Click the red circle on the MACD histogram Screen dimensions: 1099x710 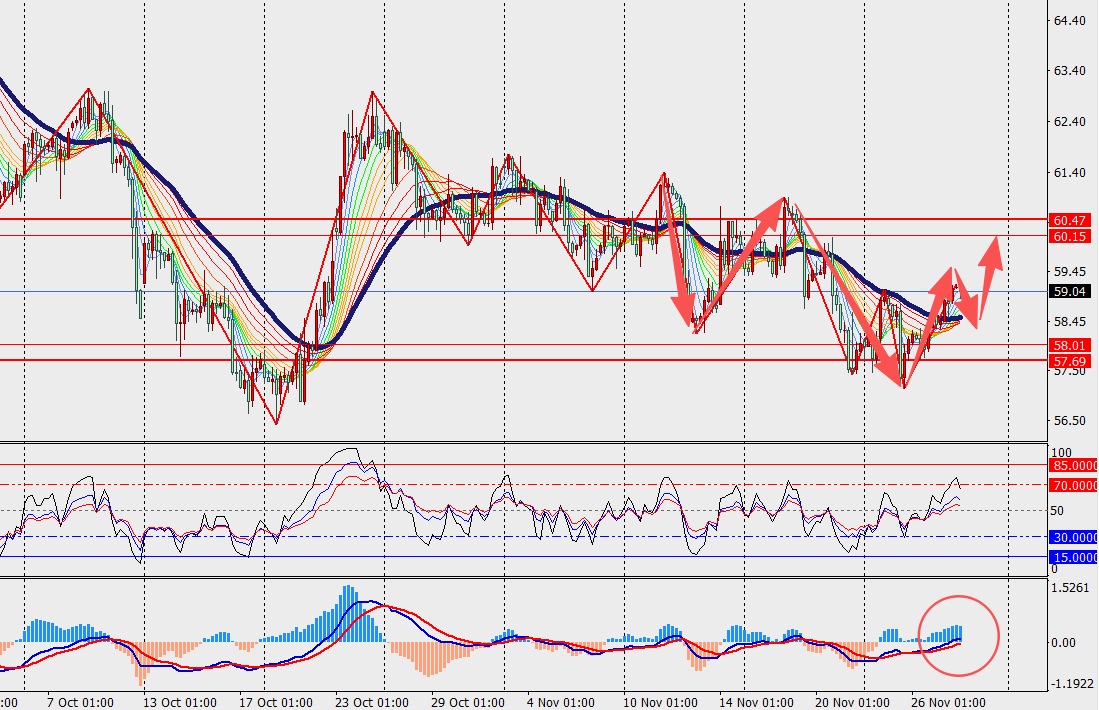(958, 634)
